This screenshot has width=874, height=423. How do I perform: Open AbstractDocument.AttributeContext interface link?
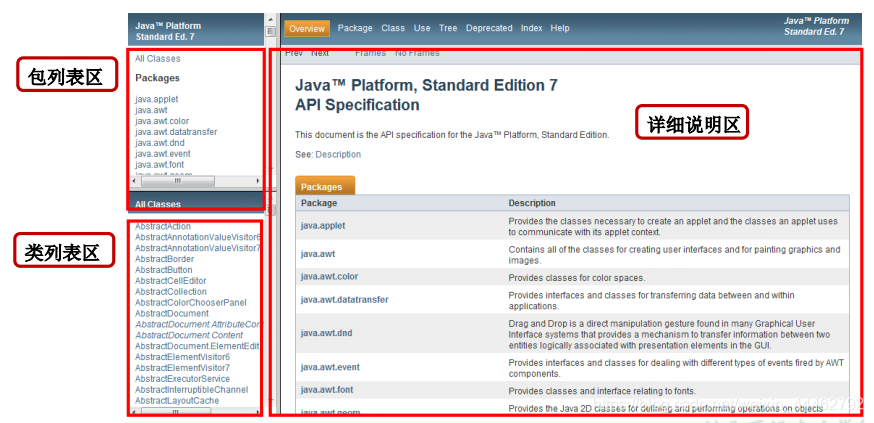pos(199,324)
